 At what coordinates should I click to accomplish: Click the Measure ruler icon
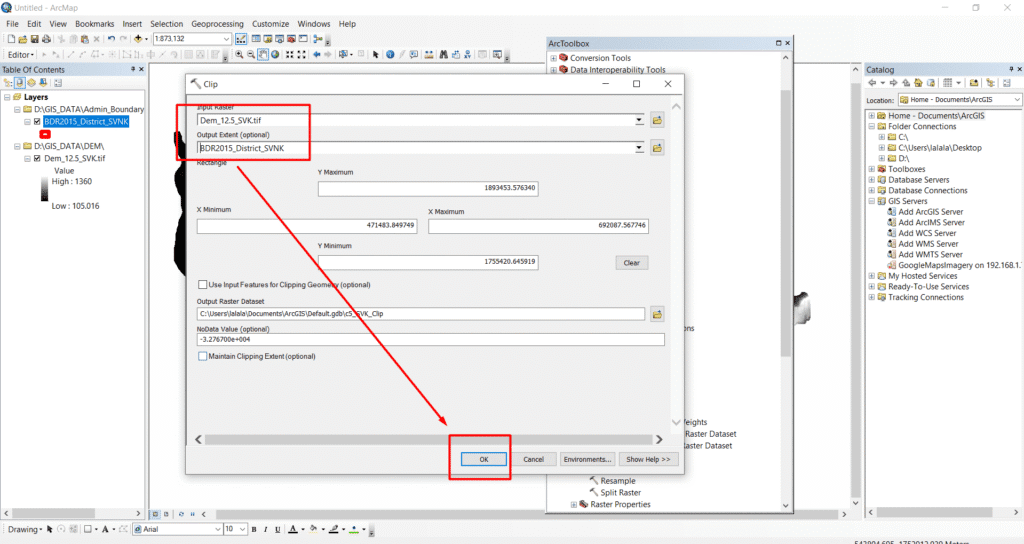[x=429, y=55]
